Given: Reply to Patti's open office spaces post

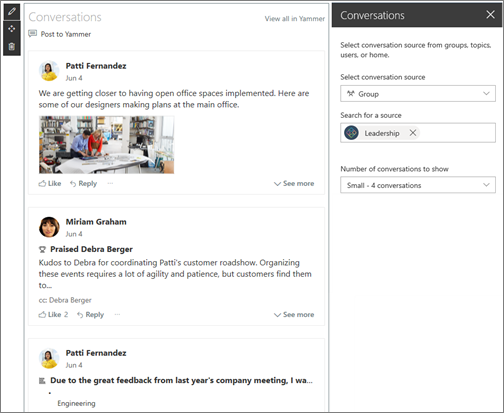Looking at the screenshot, I should tap(83, 184).
